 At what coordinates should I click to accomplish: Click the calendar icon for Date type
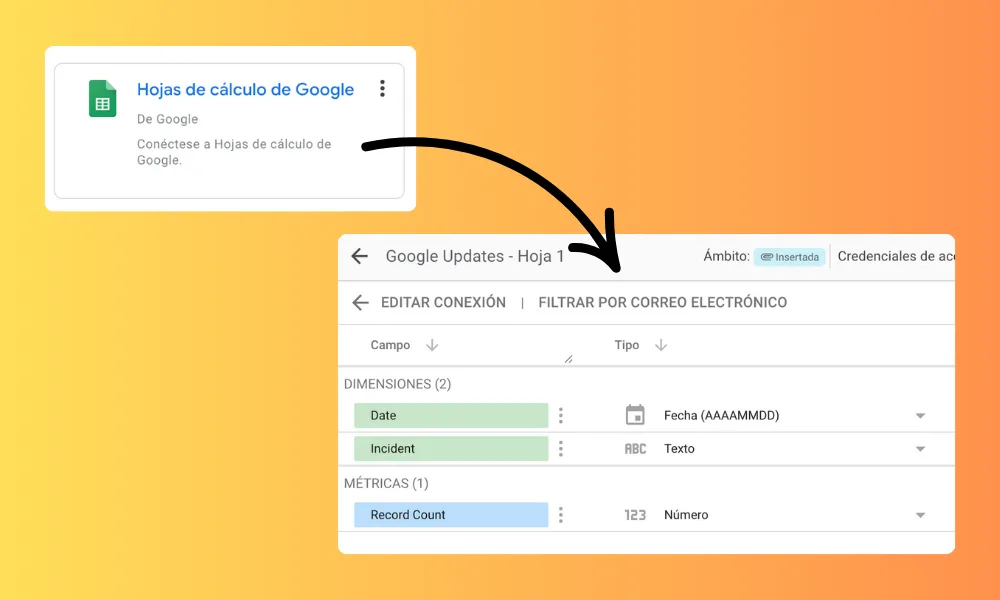[635, 415]
